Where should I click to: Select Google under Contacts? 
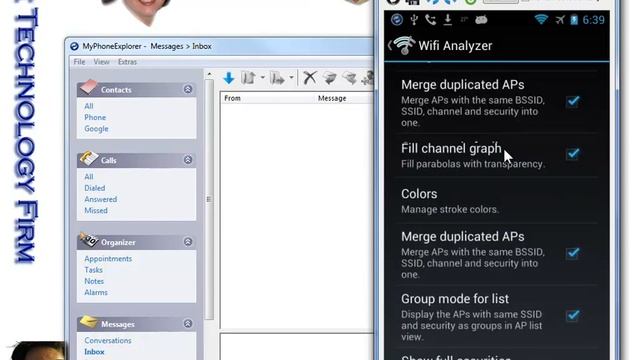96,129
